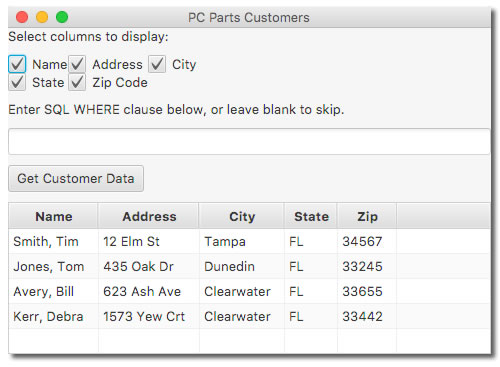Toggle the City column checkbox
The height and width of the screenshot is (367, 500).
click(x=157, y=64)
